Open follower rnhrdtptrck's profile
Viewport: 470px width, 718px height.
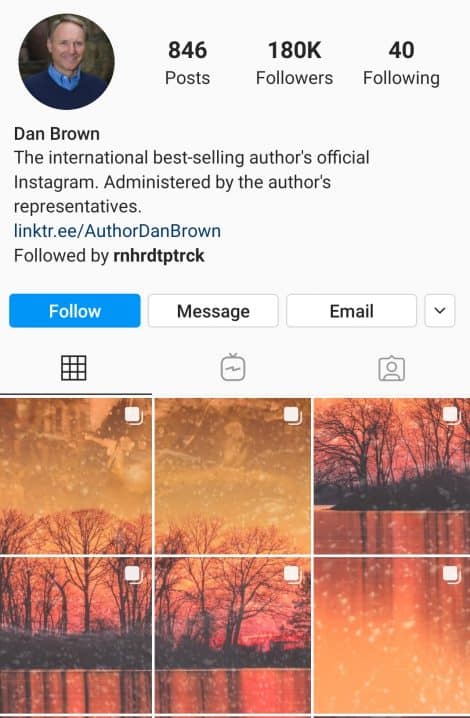coord(158,256)
